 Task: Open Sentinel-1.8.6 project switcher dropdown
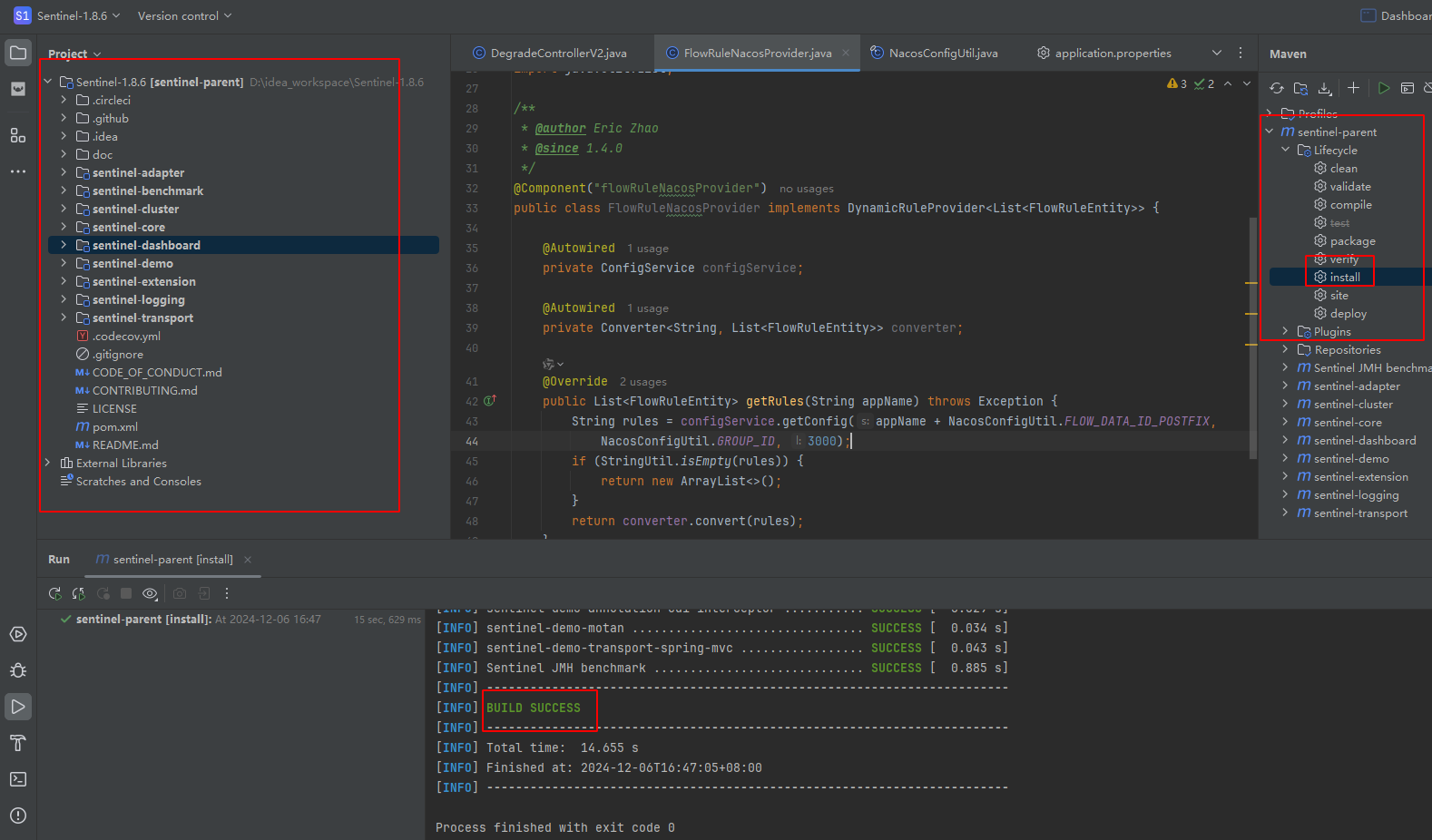67,15
